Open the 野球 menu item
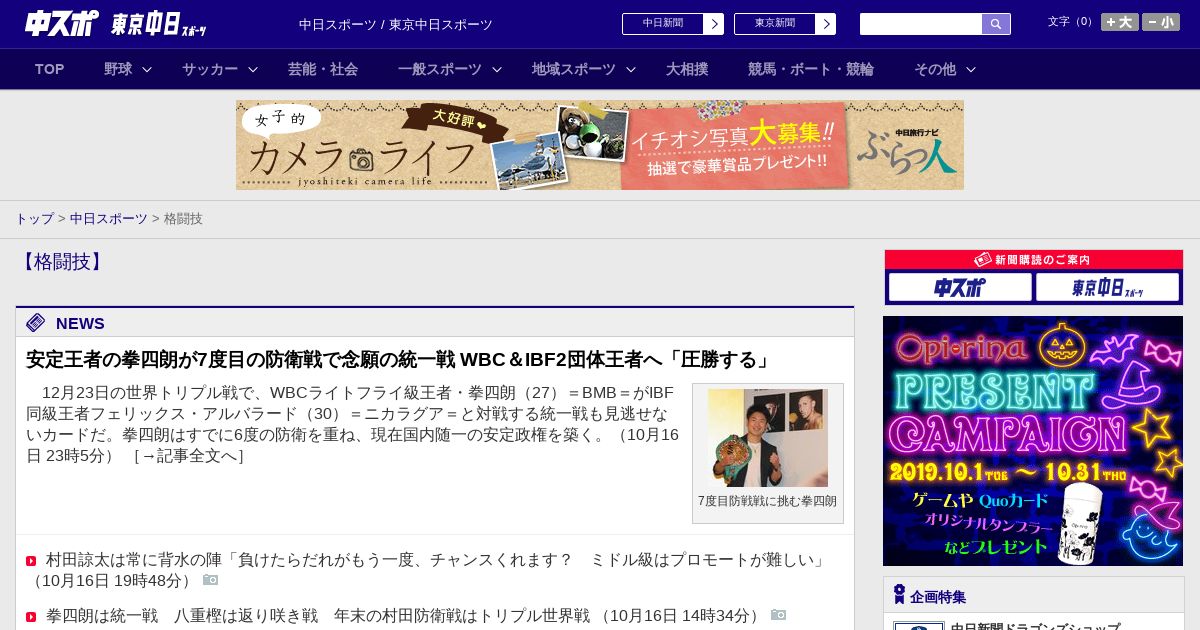This screenshot has width=1200, height=630. point(118,69)
